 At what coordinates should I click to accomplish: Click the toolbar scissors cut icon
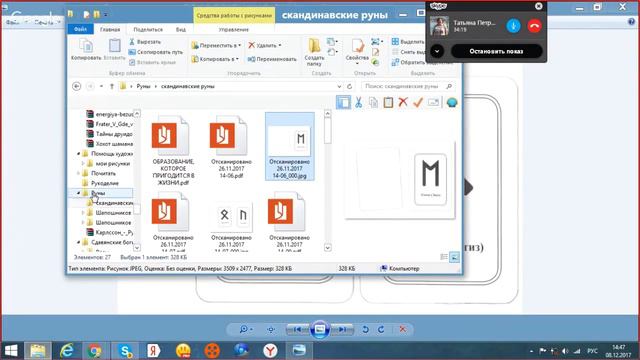coord(358,102)
